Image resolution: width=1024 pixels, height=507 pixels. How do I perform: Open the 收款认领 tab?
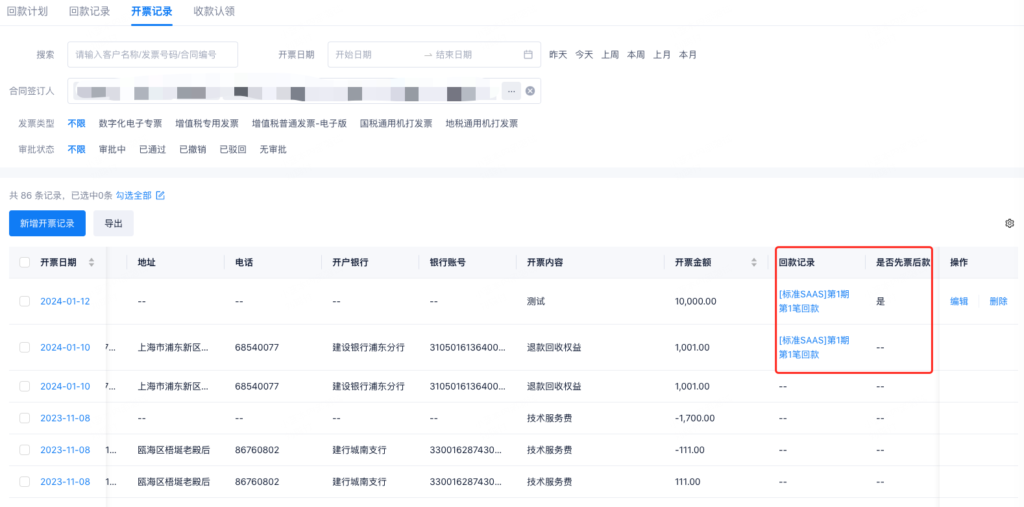click(x=213, y=11)
